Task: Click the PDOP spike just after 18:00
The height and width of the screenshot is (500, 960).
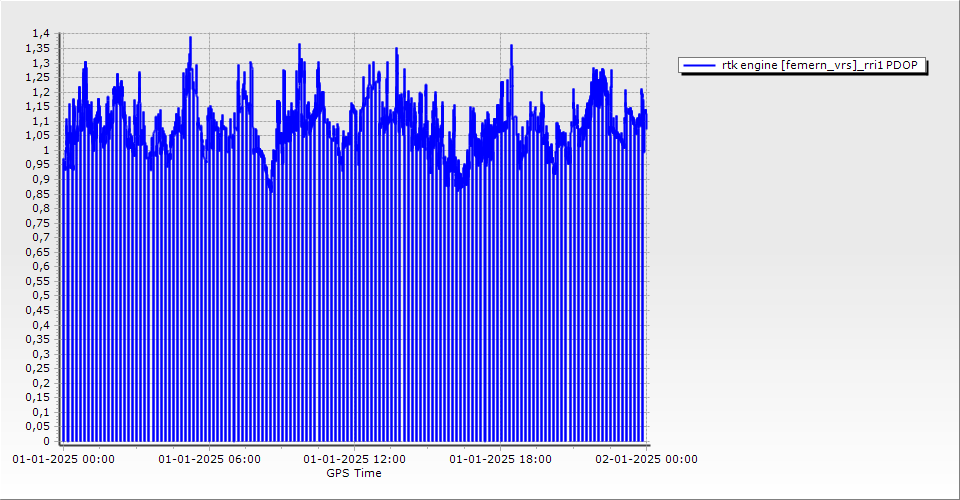Action: (x=511, y=47)
